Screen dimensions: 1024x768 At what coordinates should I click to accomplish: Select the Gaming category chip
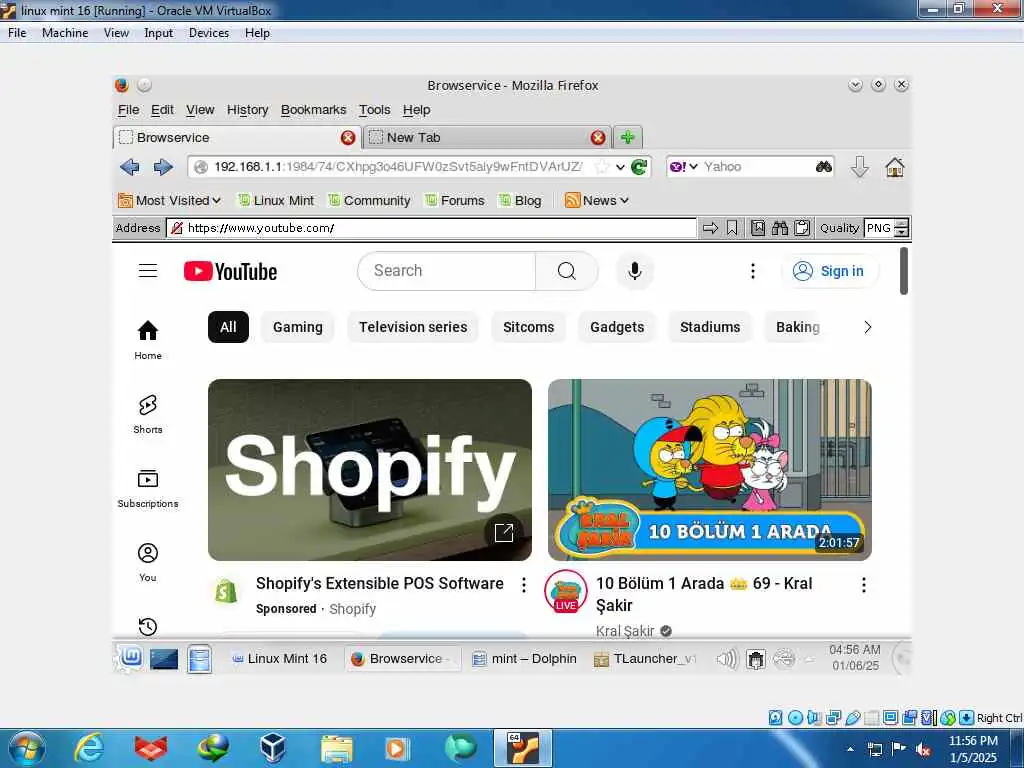click(x=298, y=327)
